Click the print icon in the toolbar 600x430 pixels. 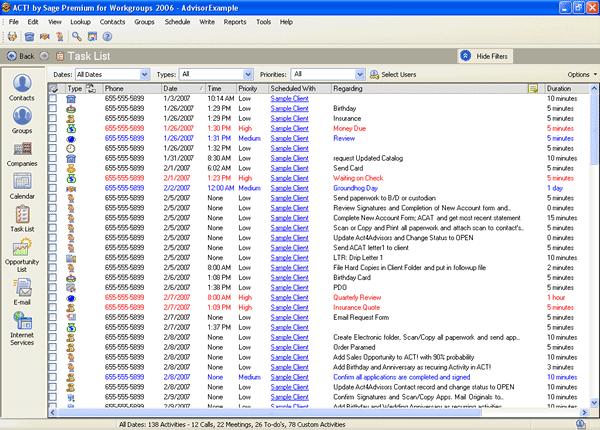(12, 37)
